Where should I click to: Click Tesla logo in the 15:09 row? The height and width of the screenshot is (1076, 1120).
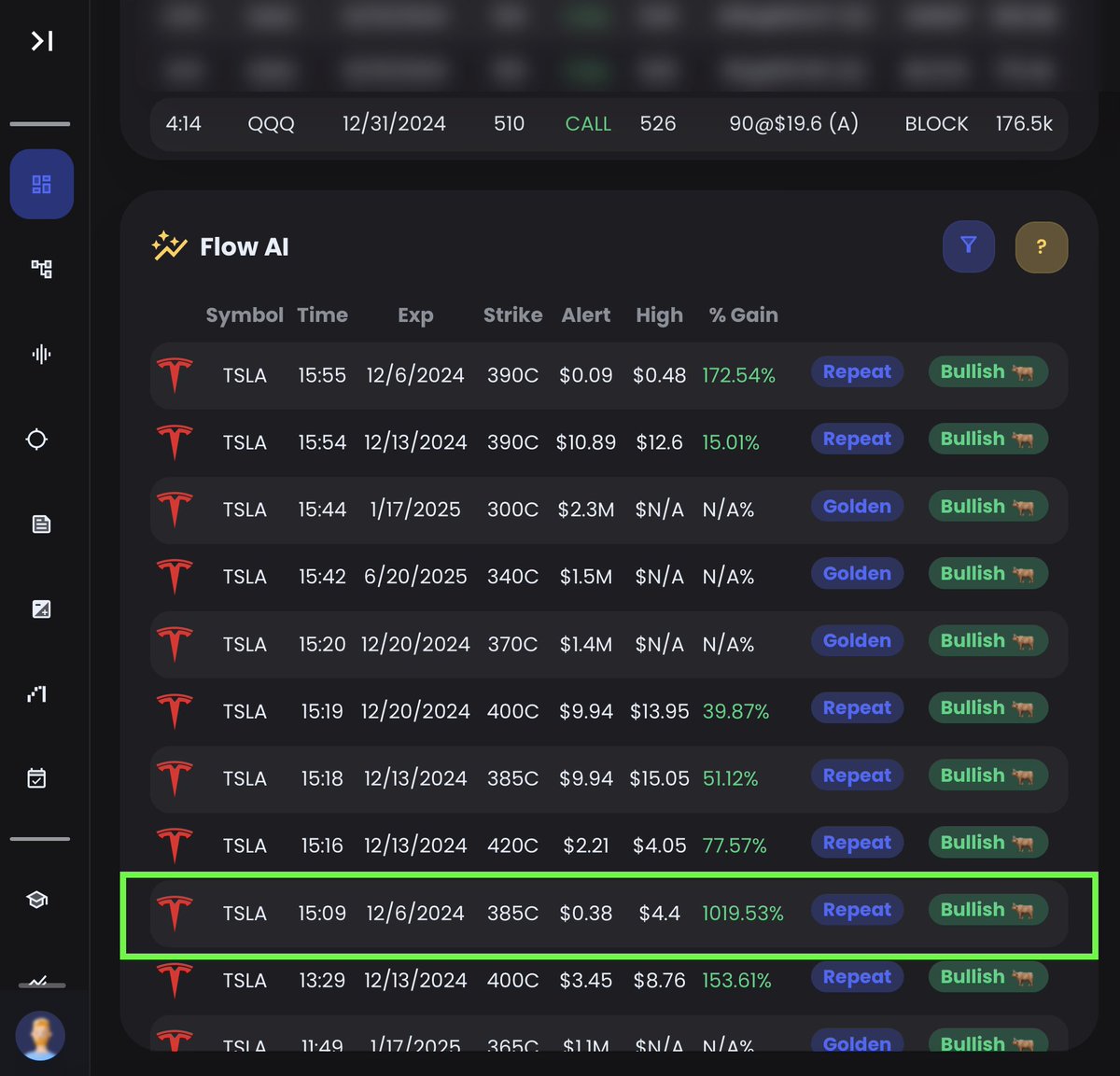tap(175, 913)
